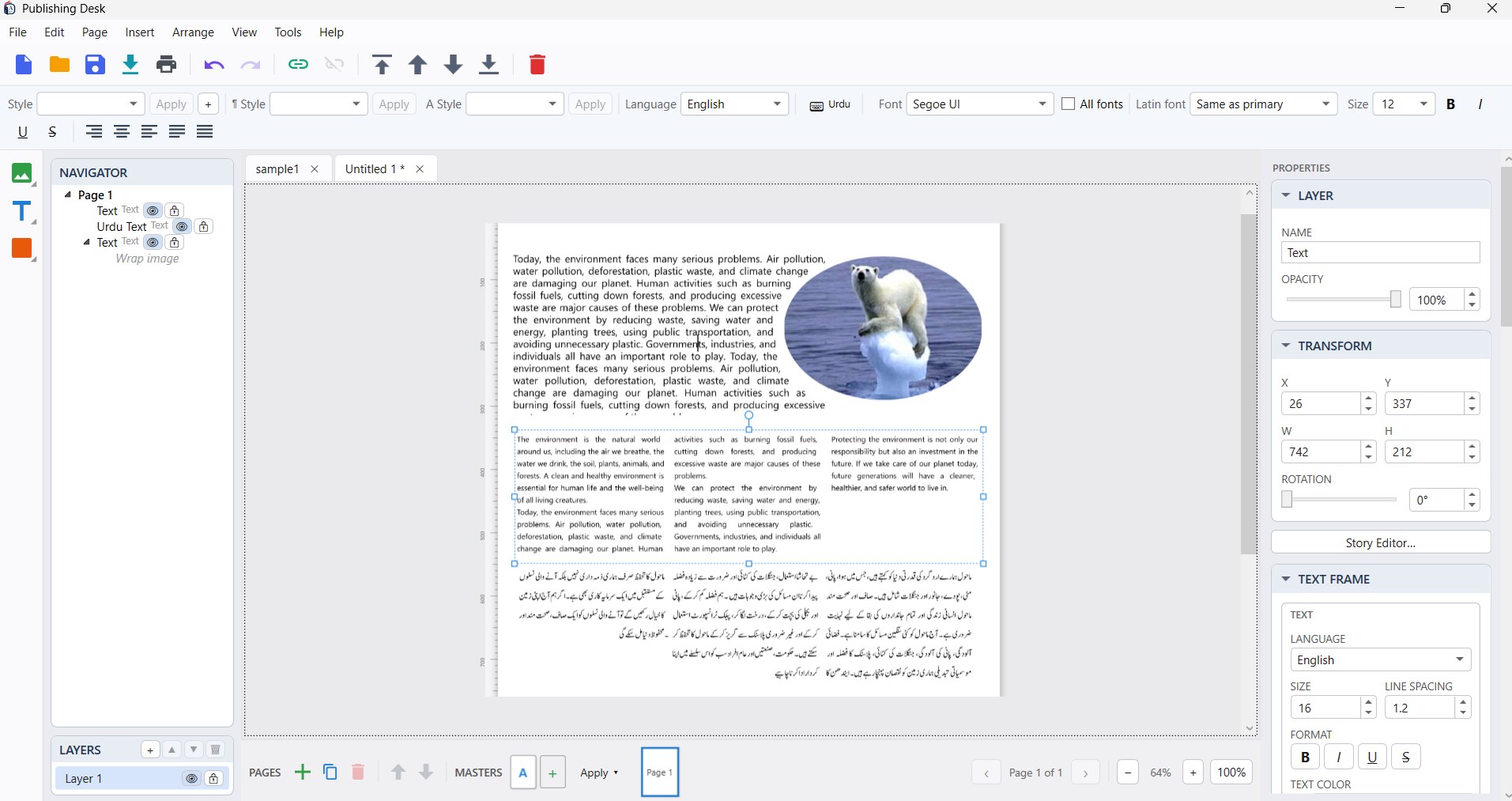The height and width of the screenshot is (801, 1512).
Task: Adjust the Rotation slider
Action: [1341, 500]
